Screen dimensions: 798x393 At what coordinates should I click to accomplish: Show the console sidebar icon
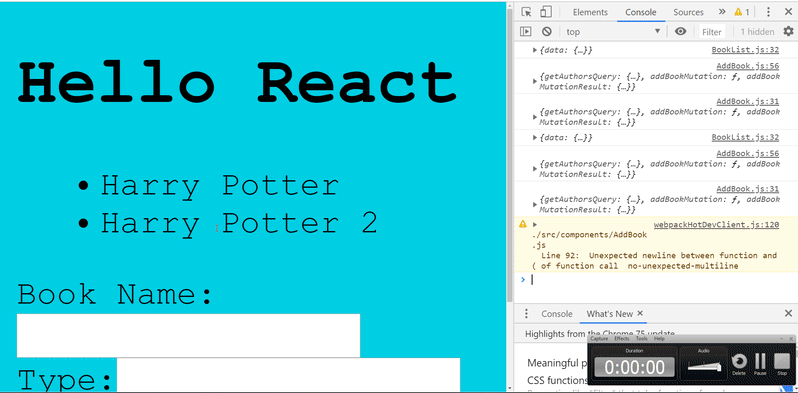[525, 32]
